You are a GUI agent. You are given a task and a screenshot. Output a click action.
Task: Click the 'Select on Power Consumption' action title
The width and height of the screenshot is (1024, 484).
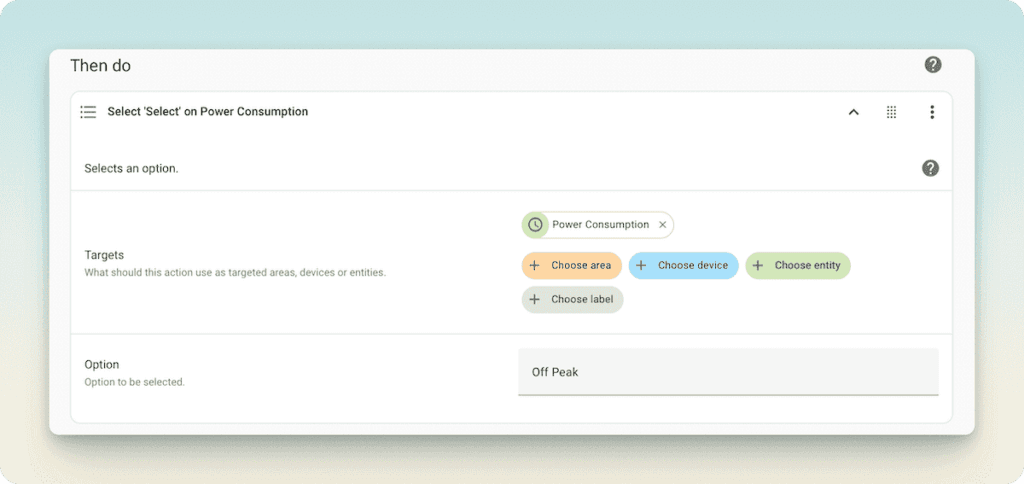(x=208, y=112)
